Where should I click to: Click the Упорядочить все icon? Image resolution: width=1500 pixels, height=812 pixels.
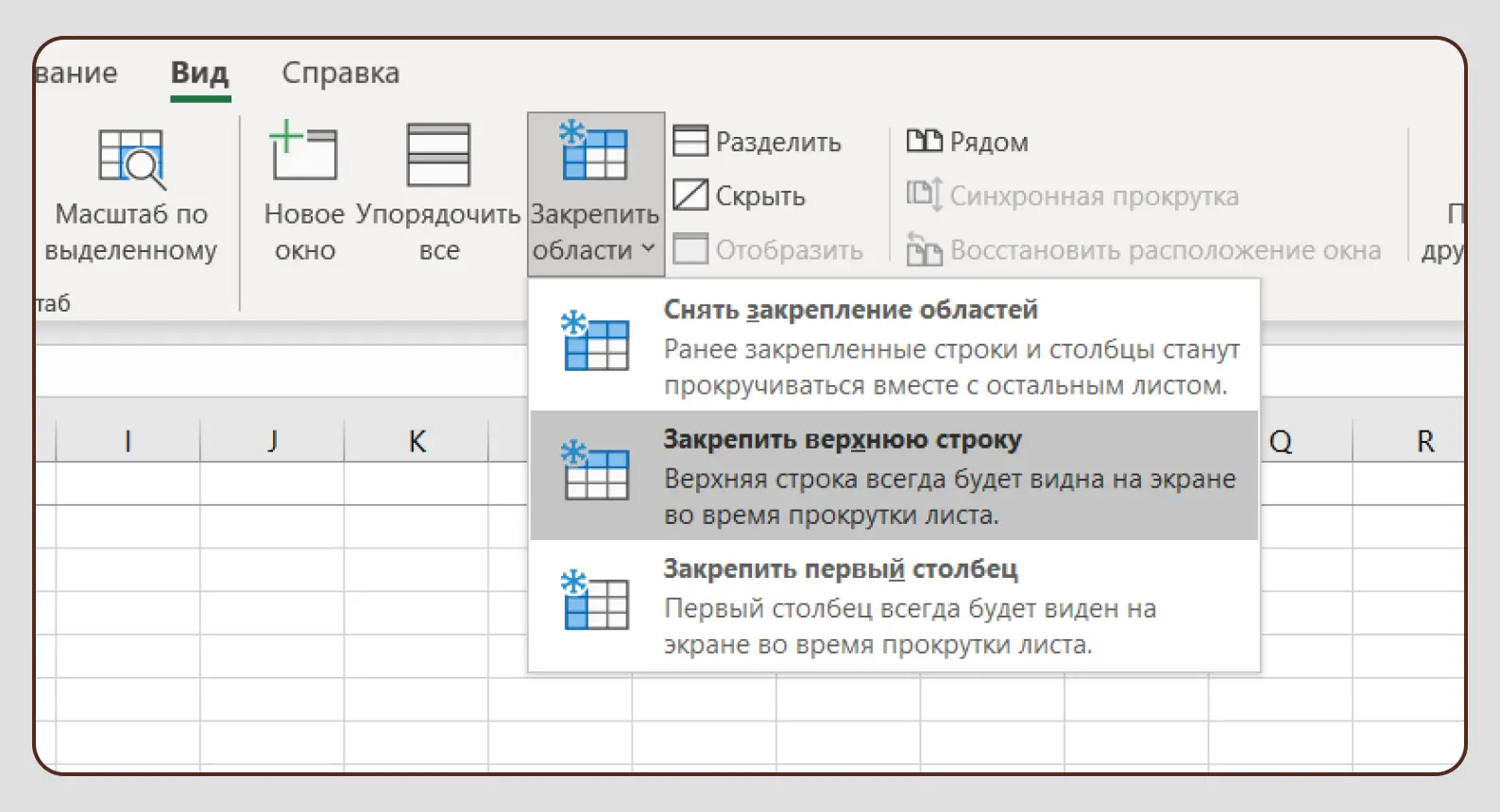[x=438, y=155]
